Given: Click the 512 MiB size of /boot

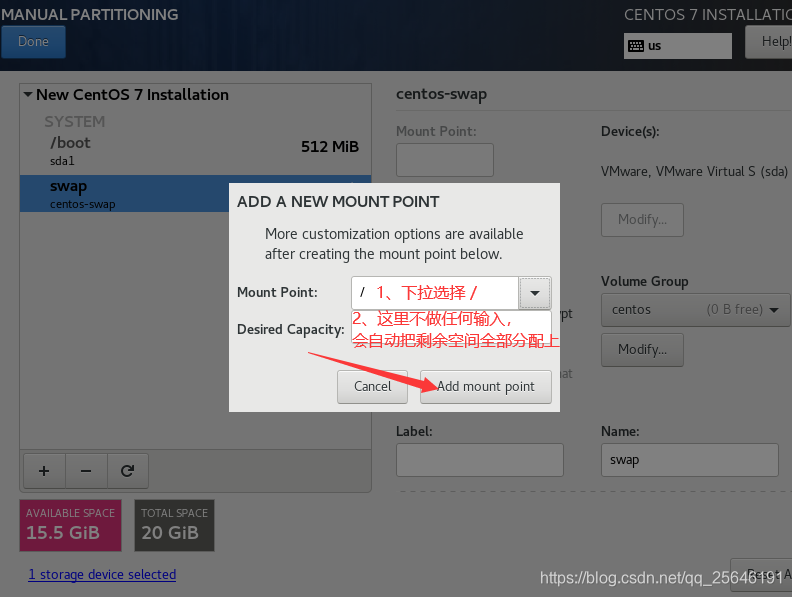Looking at the screenshot, I should [x=330, y=147].
